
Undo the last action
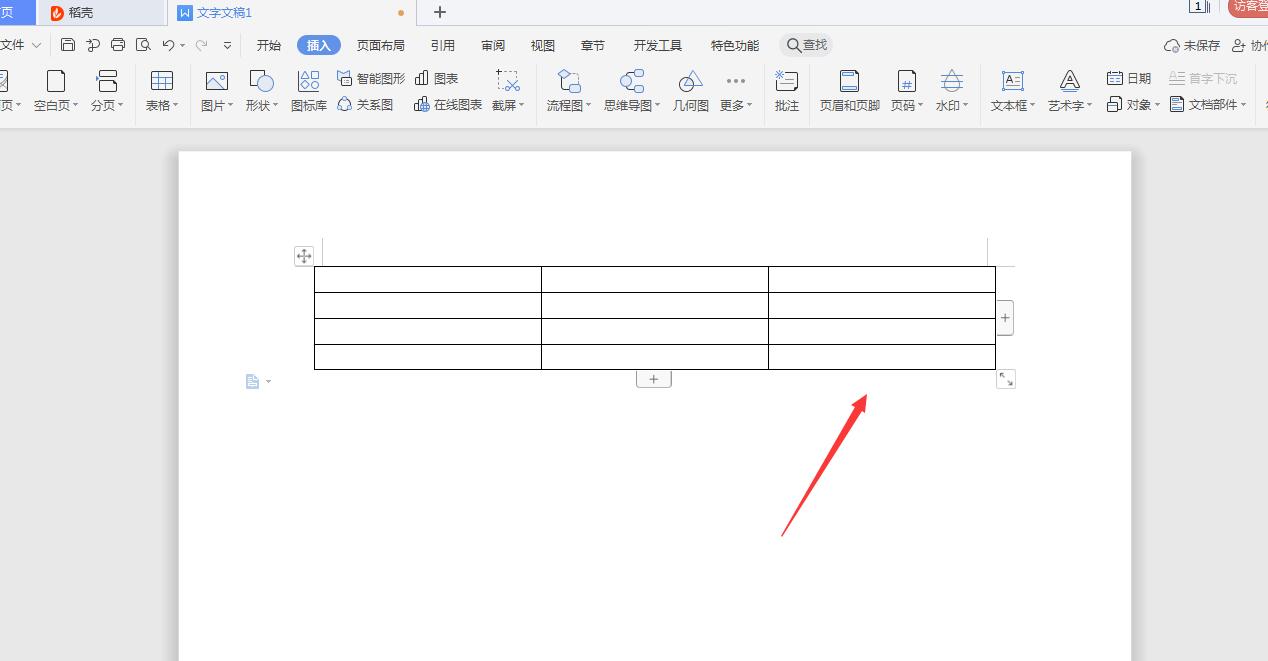tap(168, 45)
